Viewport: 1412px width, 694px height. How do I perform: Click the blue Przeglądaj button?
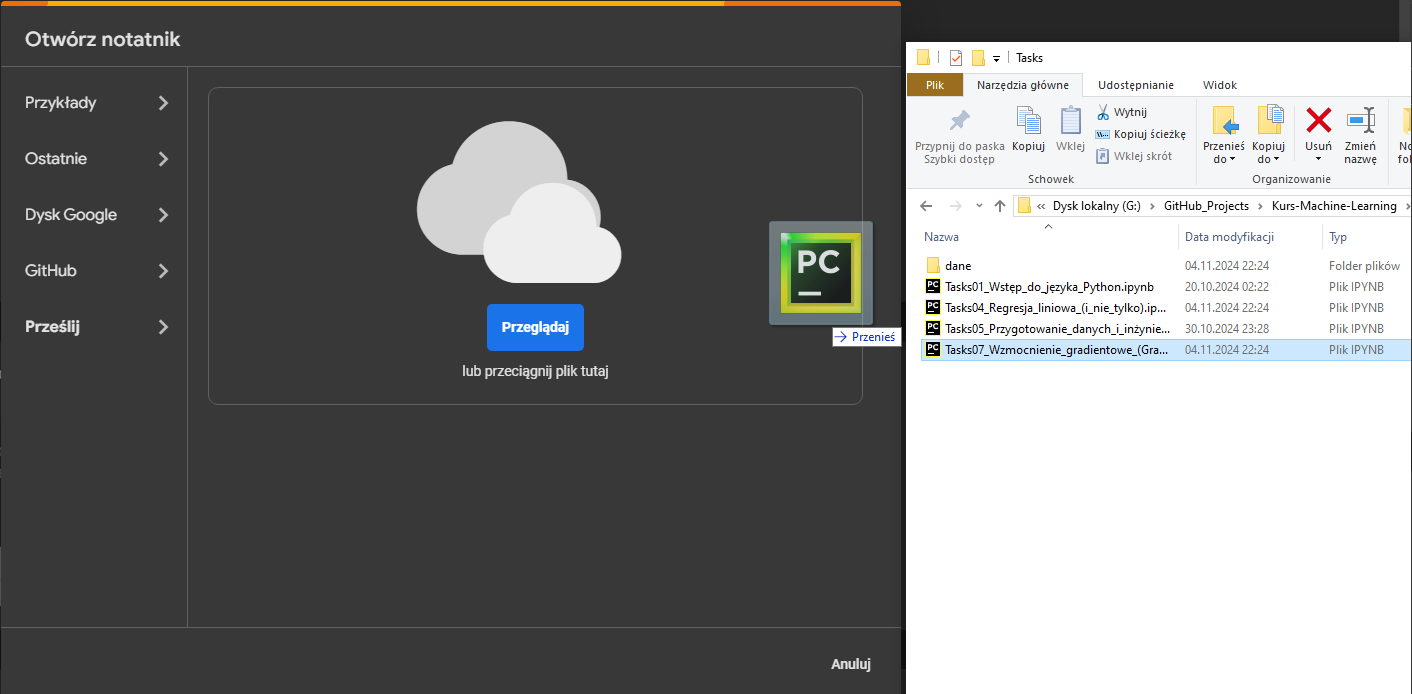535,328
